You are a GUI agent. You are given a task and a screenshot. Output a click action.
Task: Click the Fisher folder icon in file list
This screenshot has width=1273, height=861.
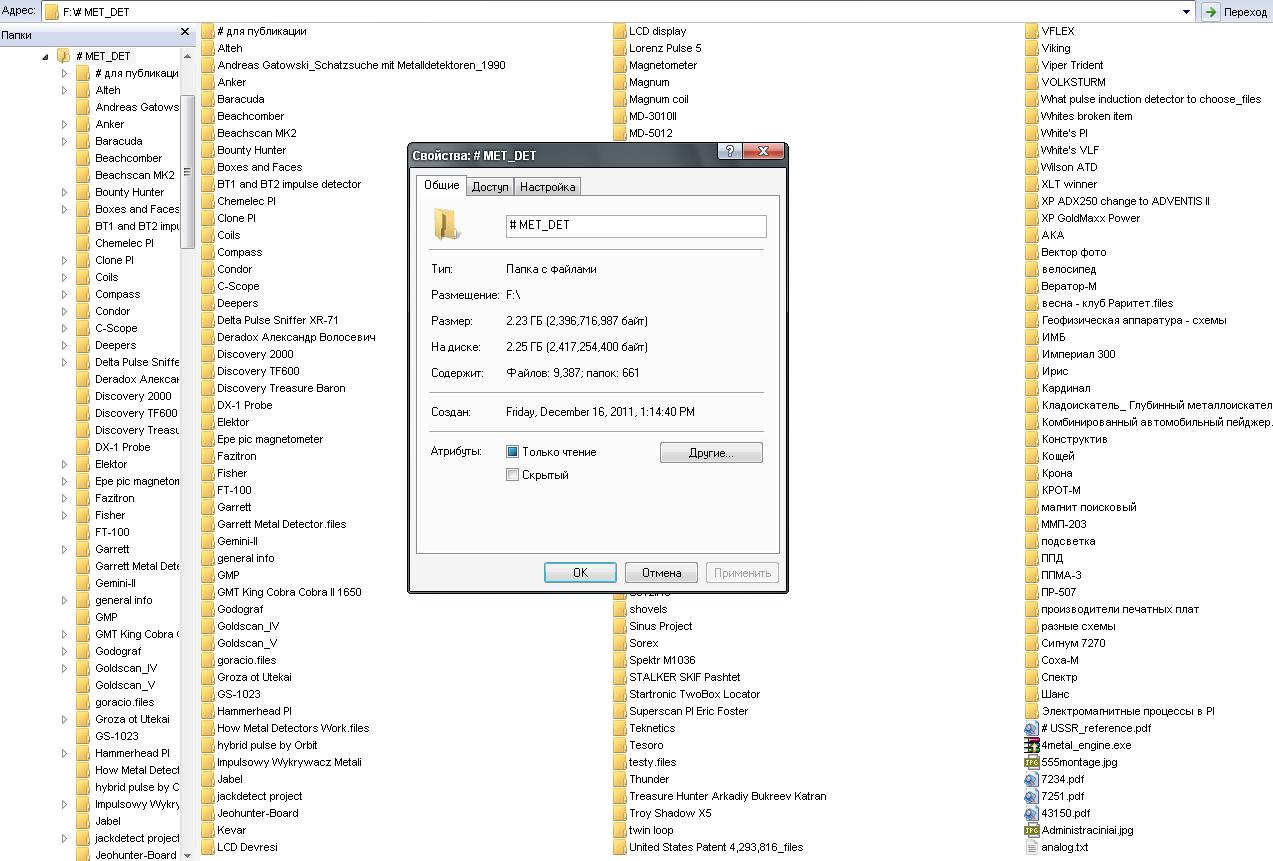coord(208,473)
